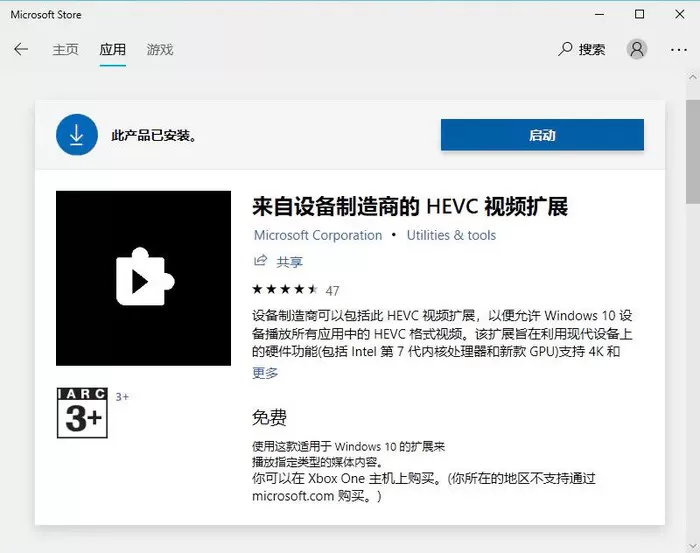This screenshot has height=553, width=700.
Task: Expand the description with 更多
Action: coord(265,373)
